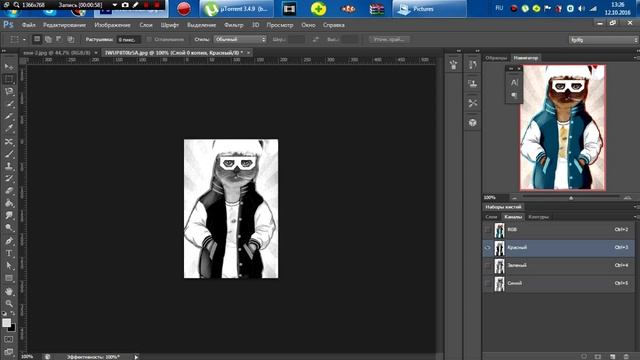Viewport: 640px width, 360px height.
Task: Select the Rectangle shape tool
Action: 9,278
